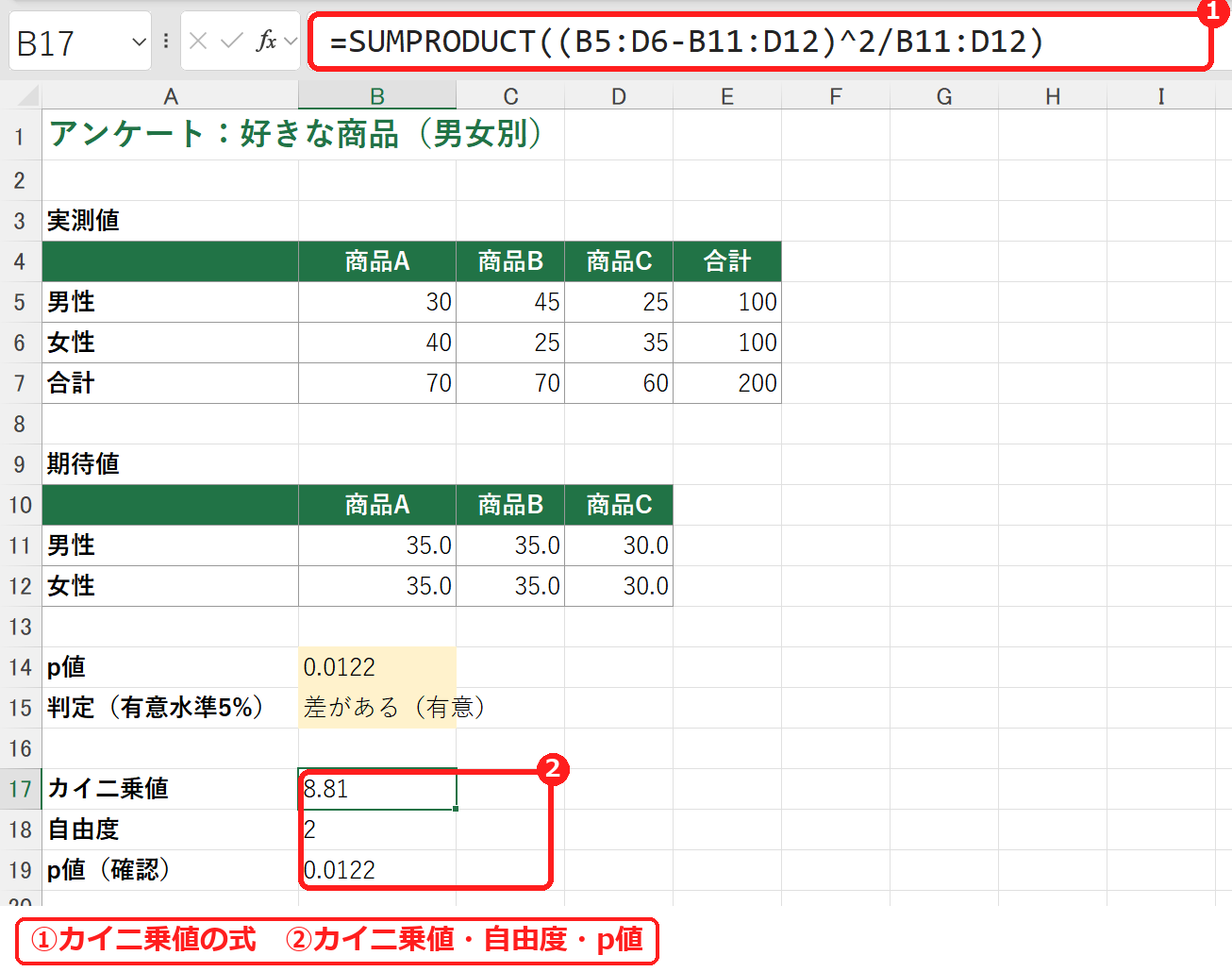Select observed value 45 for 男性 商品B
1232x972 pixels.
[510, 302]
